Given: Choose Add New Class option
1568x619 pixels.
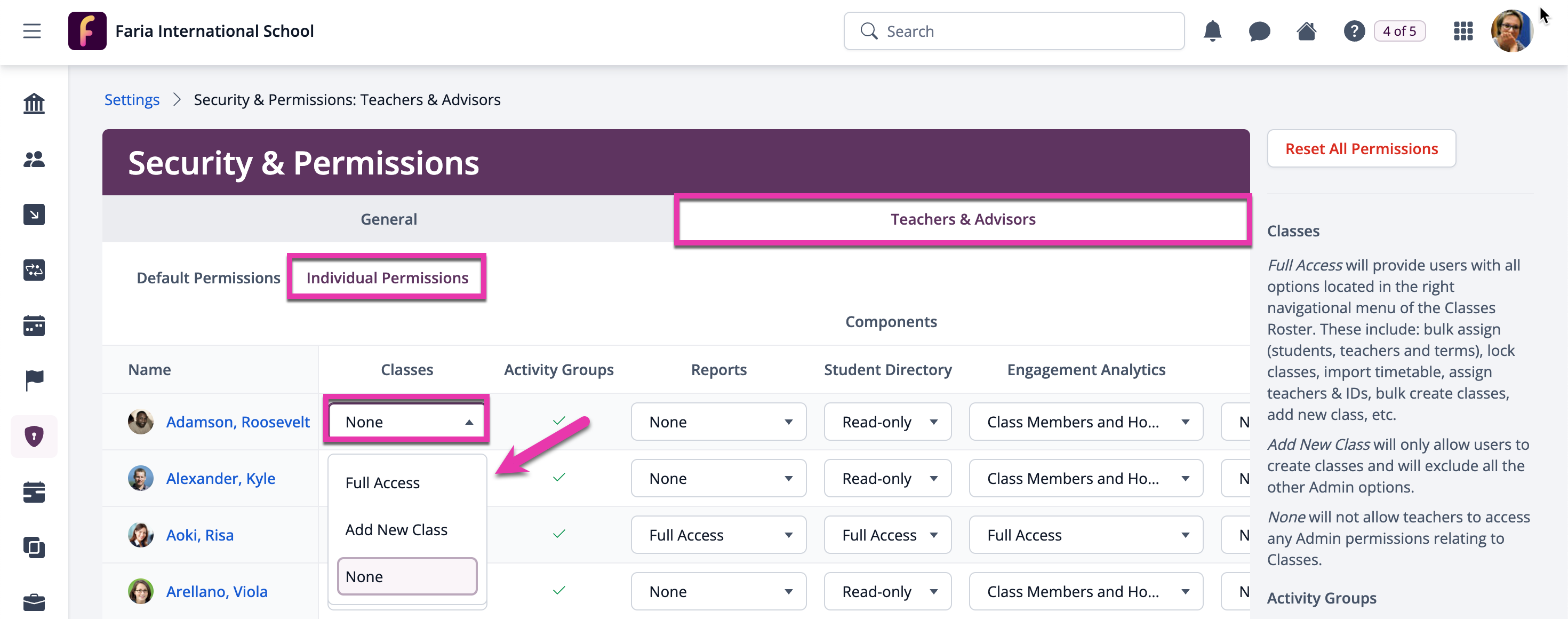Looking at the screenshot, I should [x=406, y=529].
